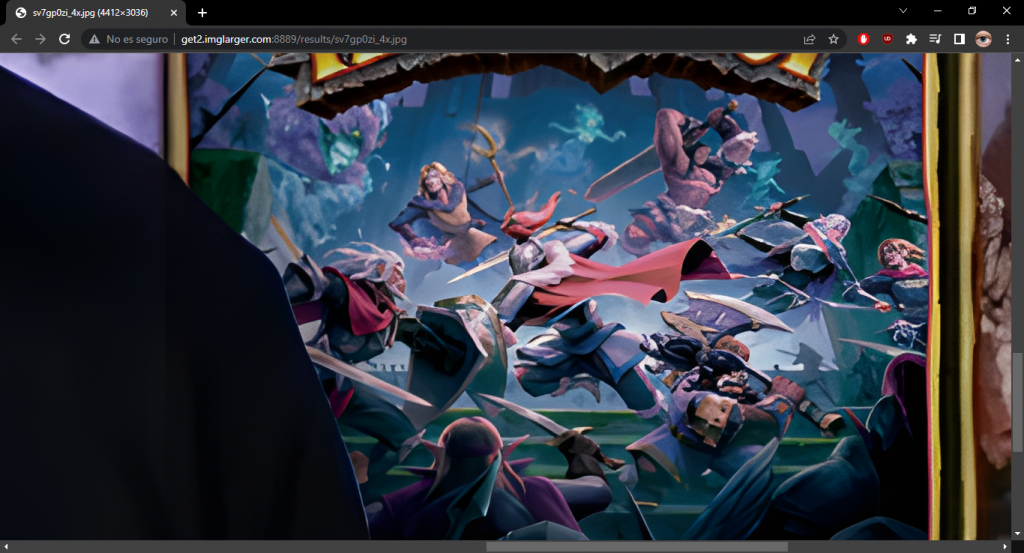Close the sv7gp0zi_4x.jpg tab

pos(174,12)
